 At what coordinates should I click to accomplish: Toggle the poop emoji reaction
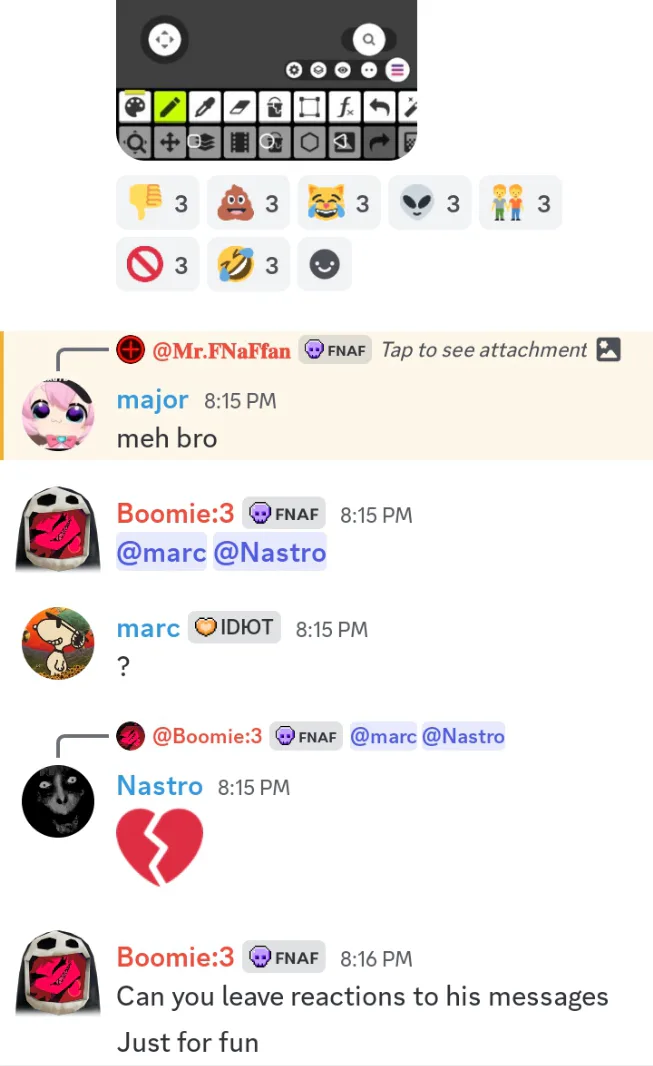point(248,203)
